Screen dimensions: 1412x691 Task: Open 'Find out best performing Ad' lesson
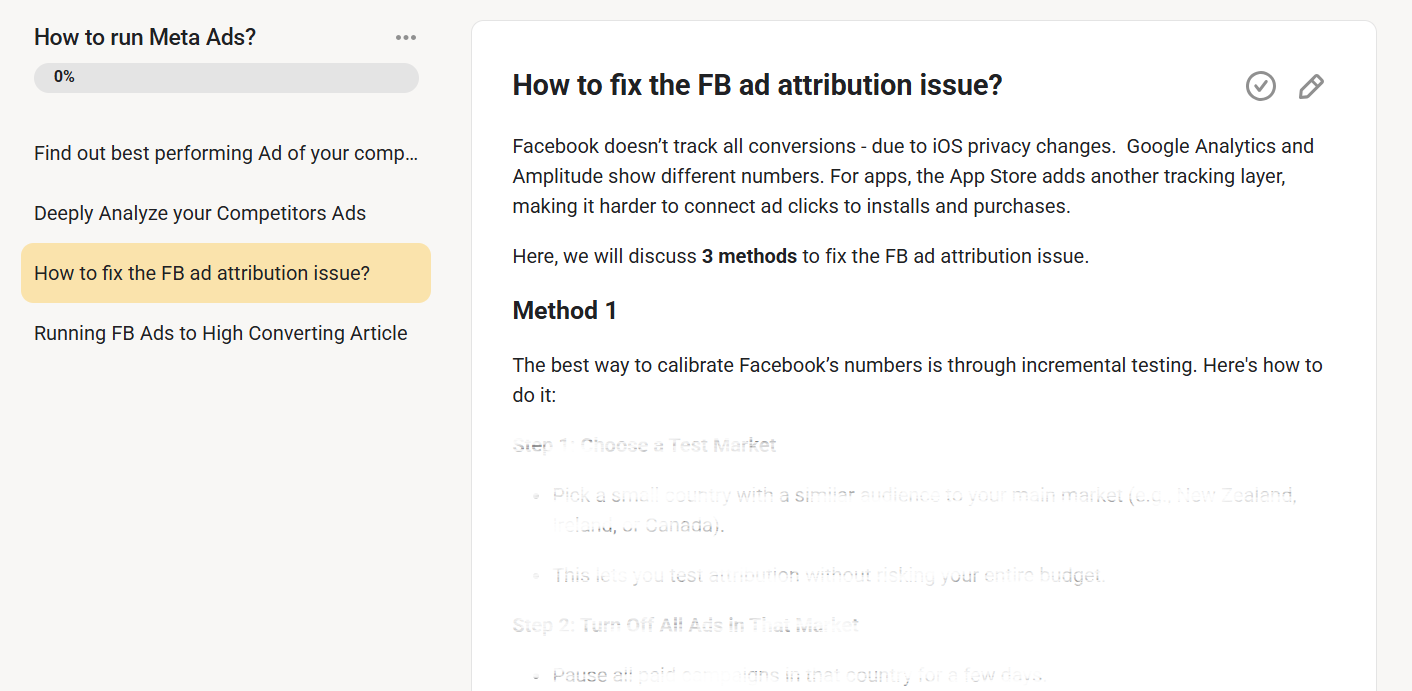click(x=226, y=153)
